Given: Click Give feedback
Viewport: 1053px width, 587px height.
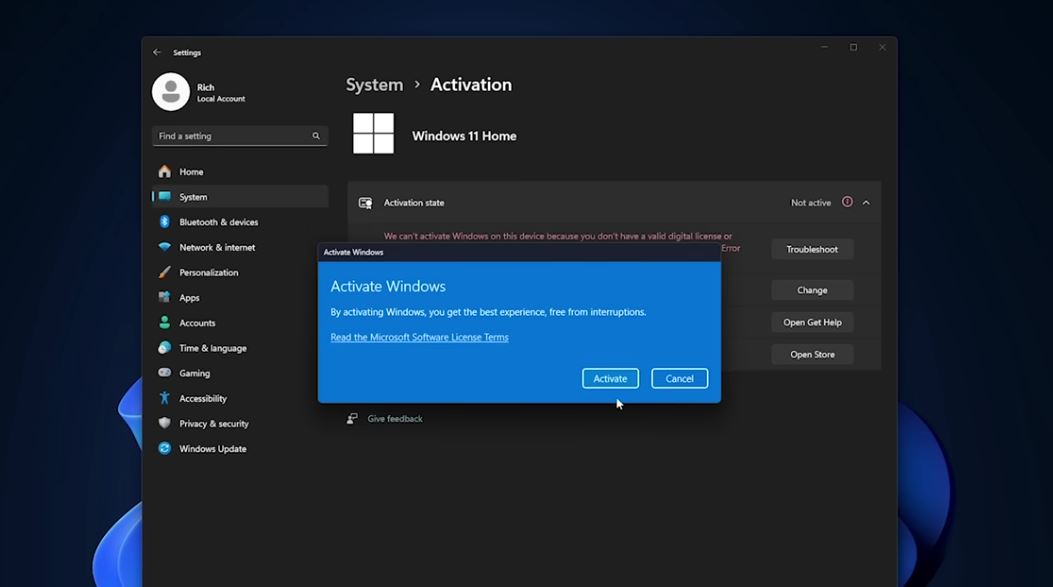Looking at the screenshot, I should click(x=396, y=418).
